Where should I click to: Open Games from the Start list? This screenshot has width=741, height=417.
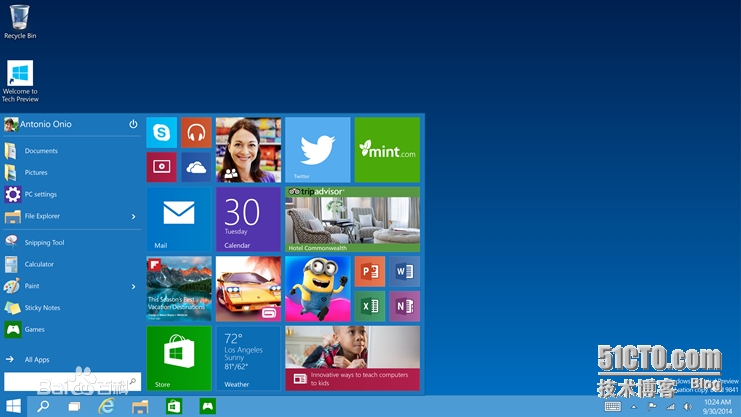point(72,330)
